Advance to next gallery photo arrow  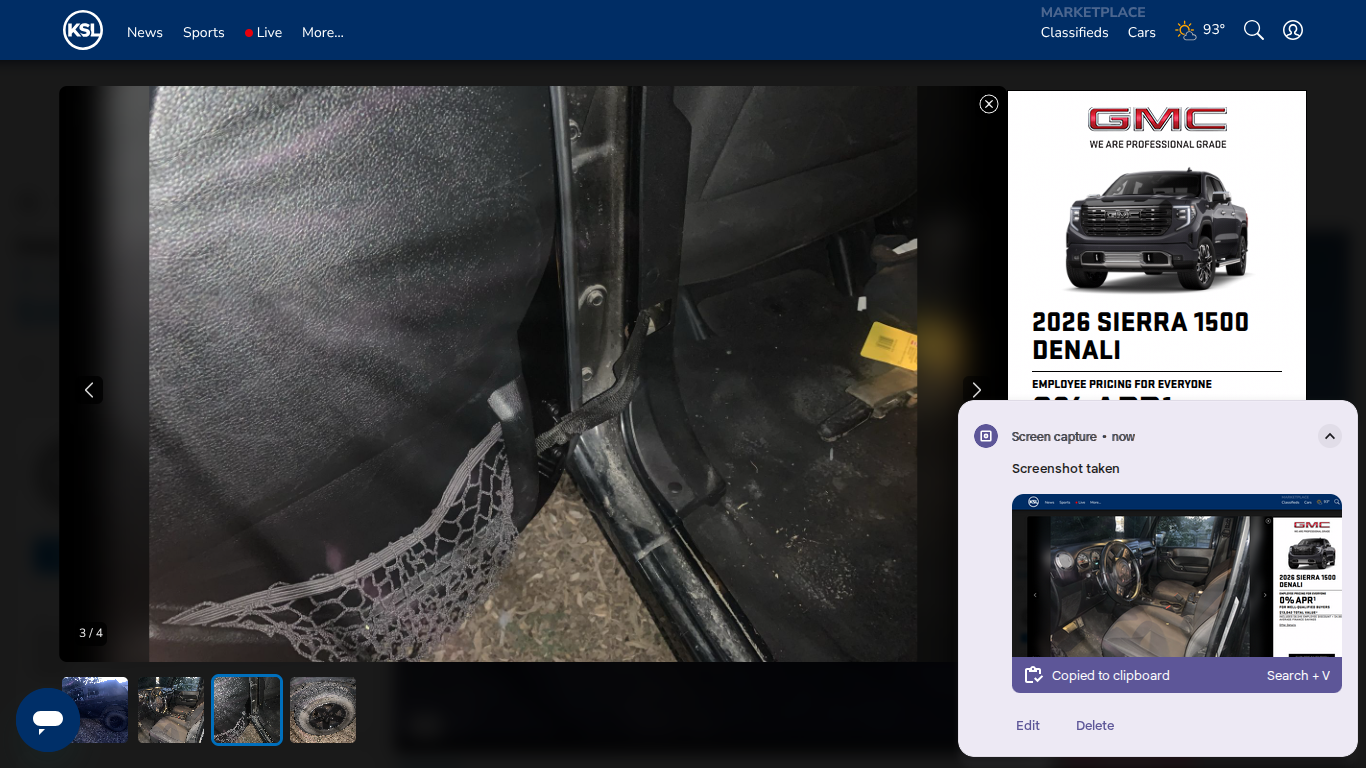[976, 390]
